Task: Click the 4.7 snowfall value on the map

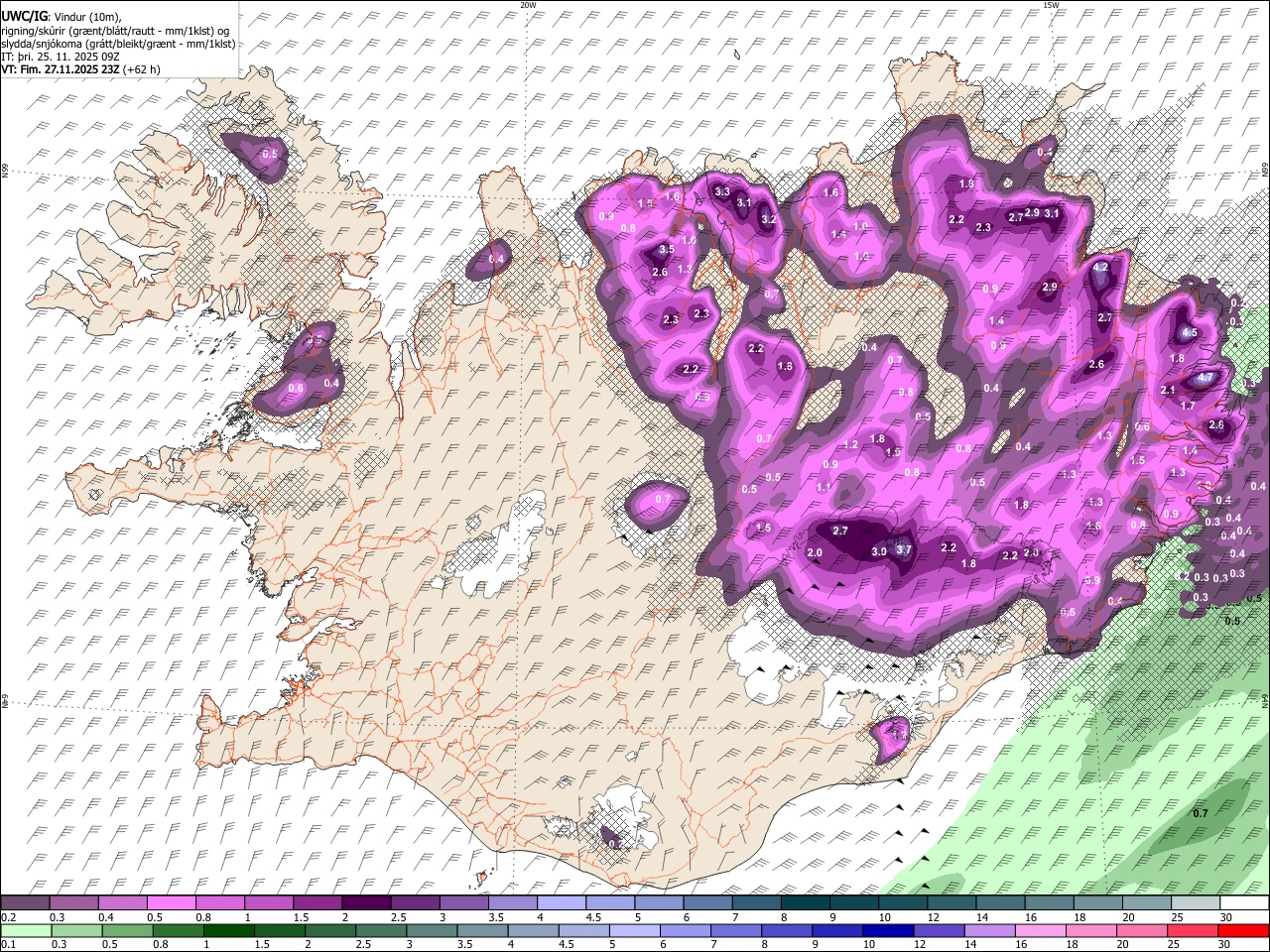Action: click(x=1206, y=378)
